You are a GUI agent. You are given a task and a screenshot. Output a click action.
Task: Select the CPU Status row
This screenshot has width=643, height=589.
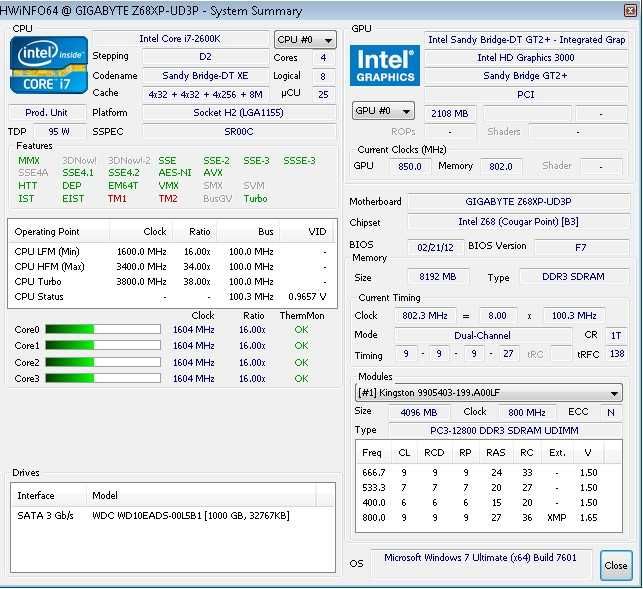[x=172, y=297]
